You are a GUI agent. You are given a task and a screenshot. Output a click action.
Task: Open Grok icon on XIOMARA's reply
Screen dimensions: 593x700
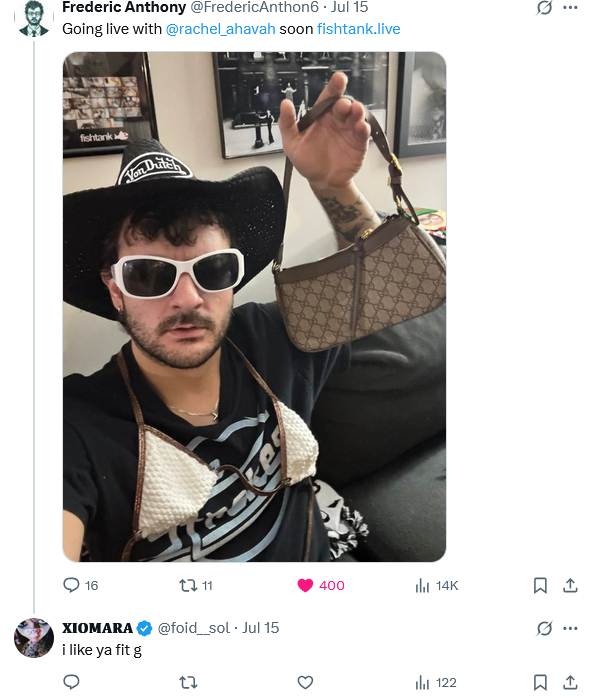coord(544,629)
